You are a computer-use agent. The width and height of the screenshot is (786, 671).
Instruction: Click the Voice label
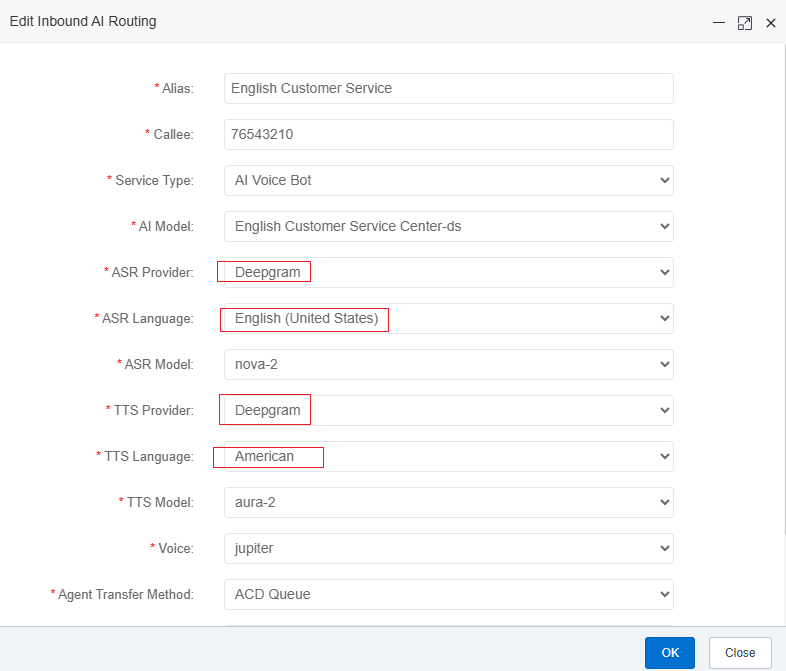tap(176, 549)
